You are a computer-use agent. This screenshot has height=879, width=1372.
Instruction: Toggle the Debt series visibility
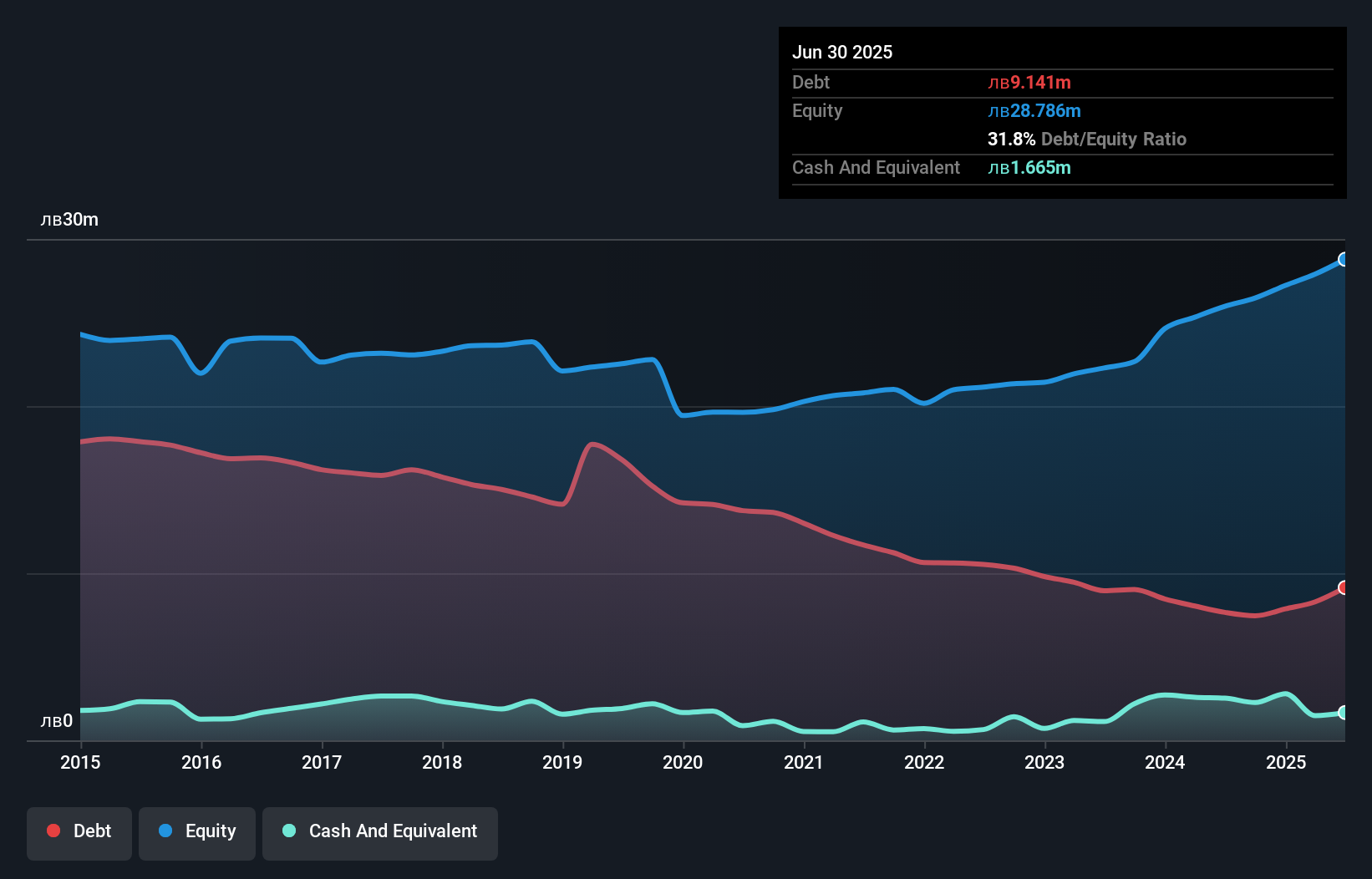(x=79, y=831)
